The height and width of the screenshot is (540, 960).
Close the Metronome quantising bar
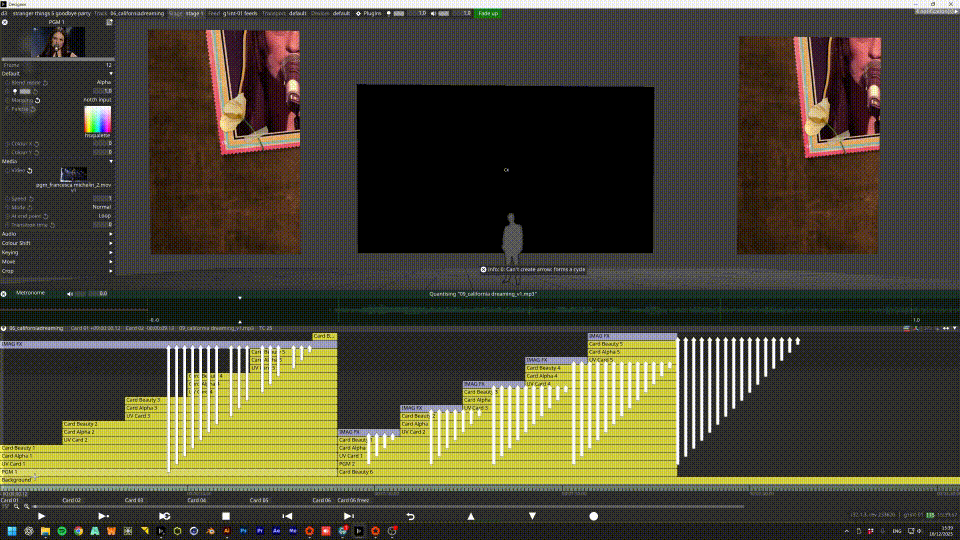pos(4,294)
